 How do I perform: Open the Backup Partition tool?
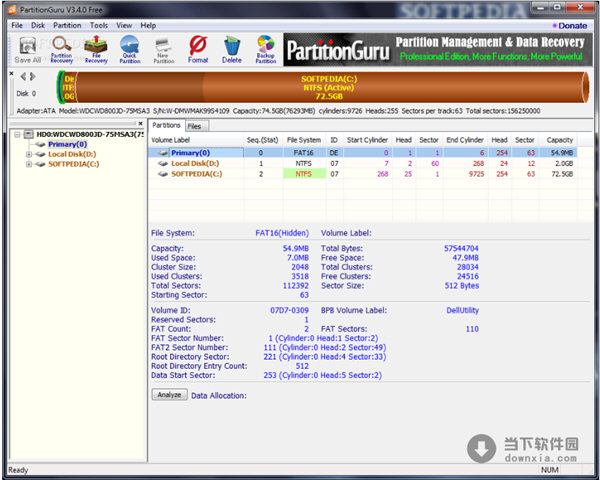tap(266, 50)
